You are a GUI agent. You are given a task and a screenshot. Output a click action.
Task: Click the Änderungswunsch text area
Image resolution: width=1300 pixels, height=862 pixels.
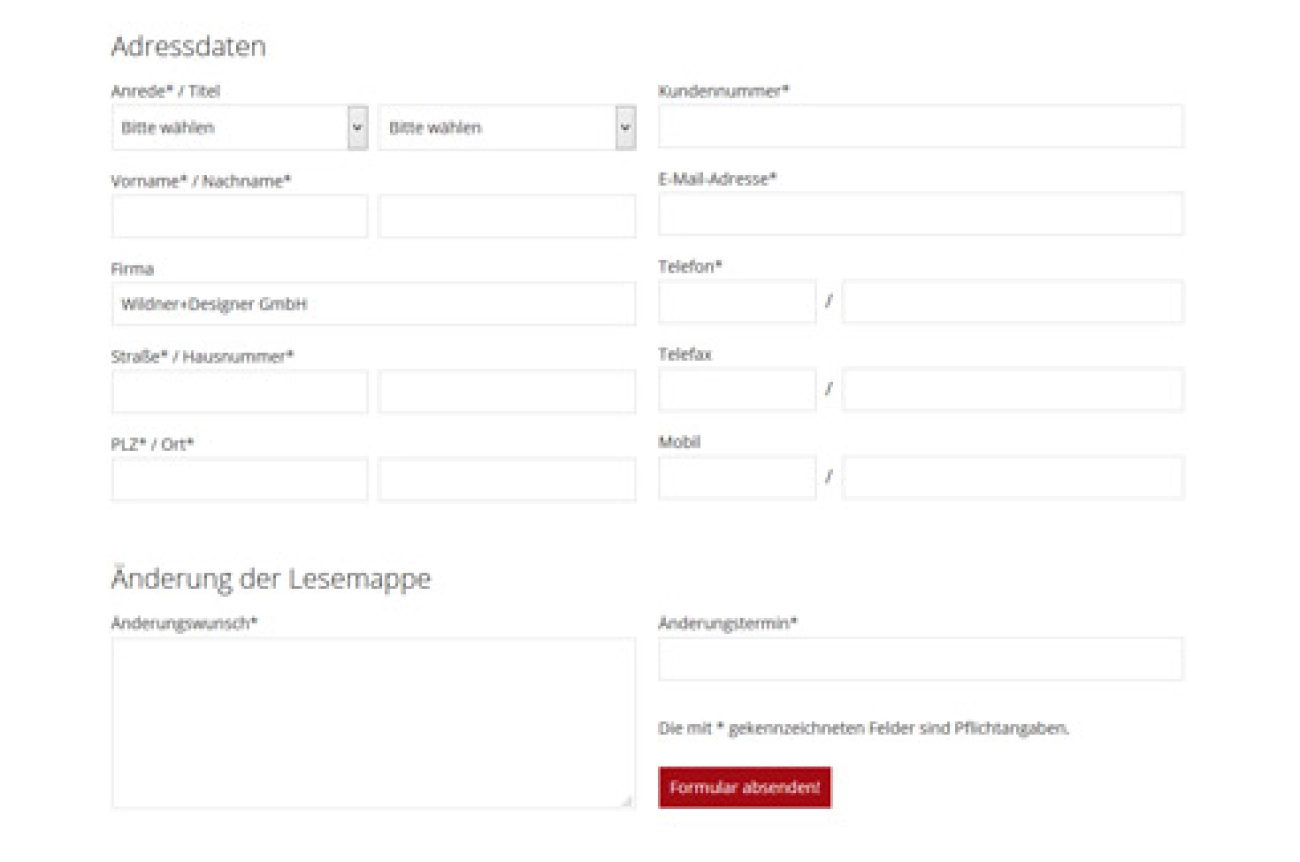coord(373,722)
